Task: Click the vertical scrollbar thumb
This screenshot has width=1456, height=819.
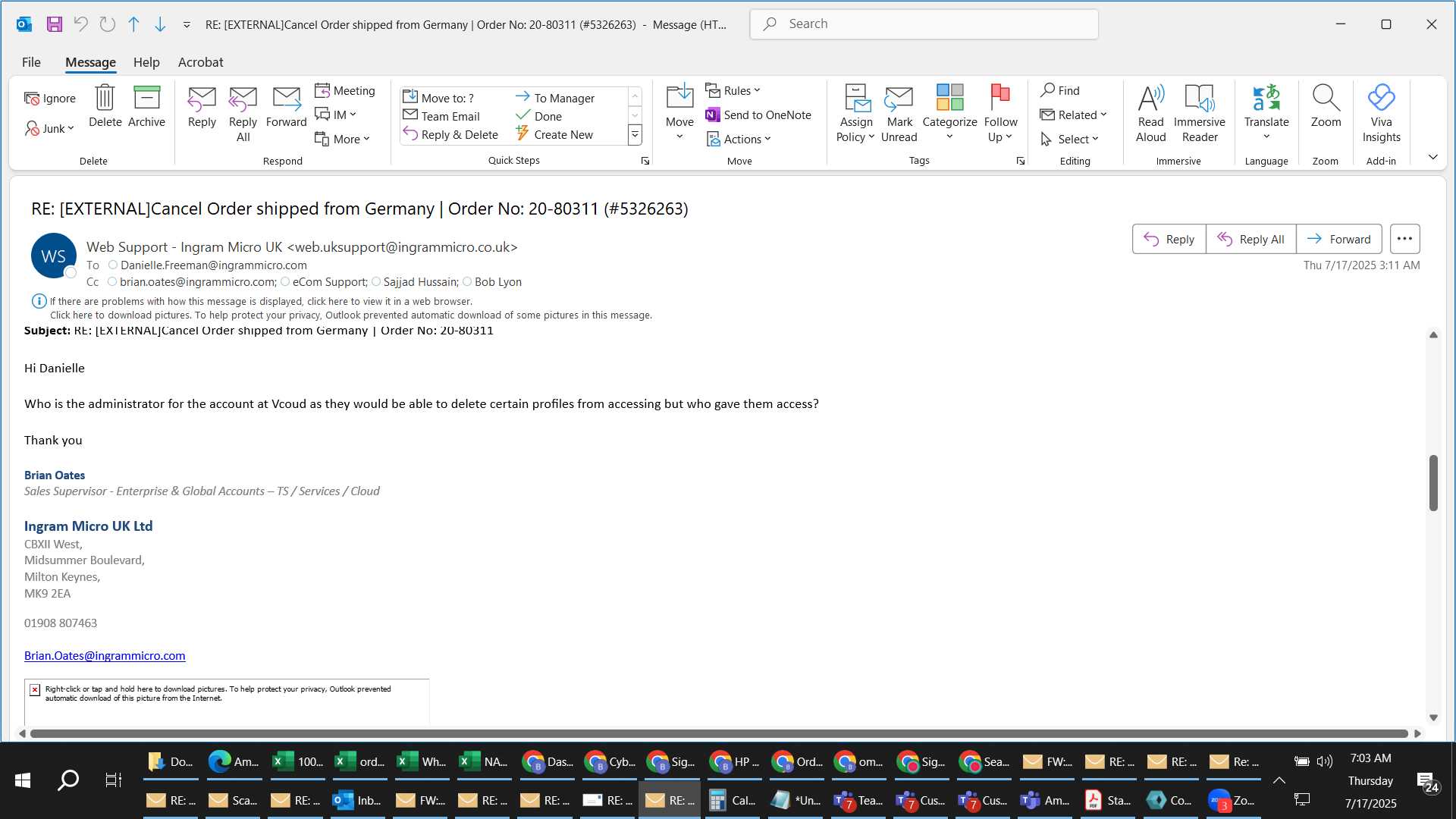Action: point(1433,482)
